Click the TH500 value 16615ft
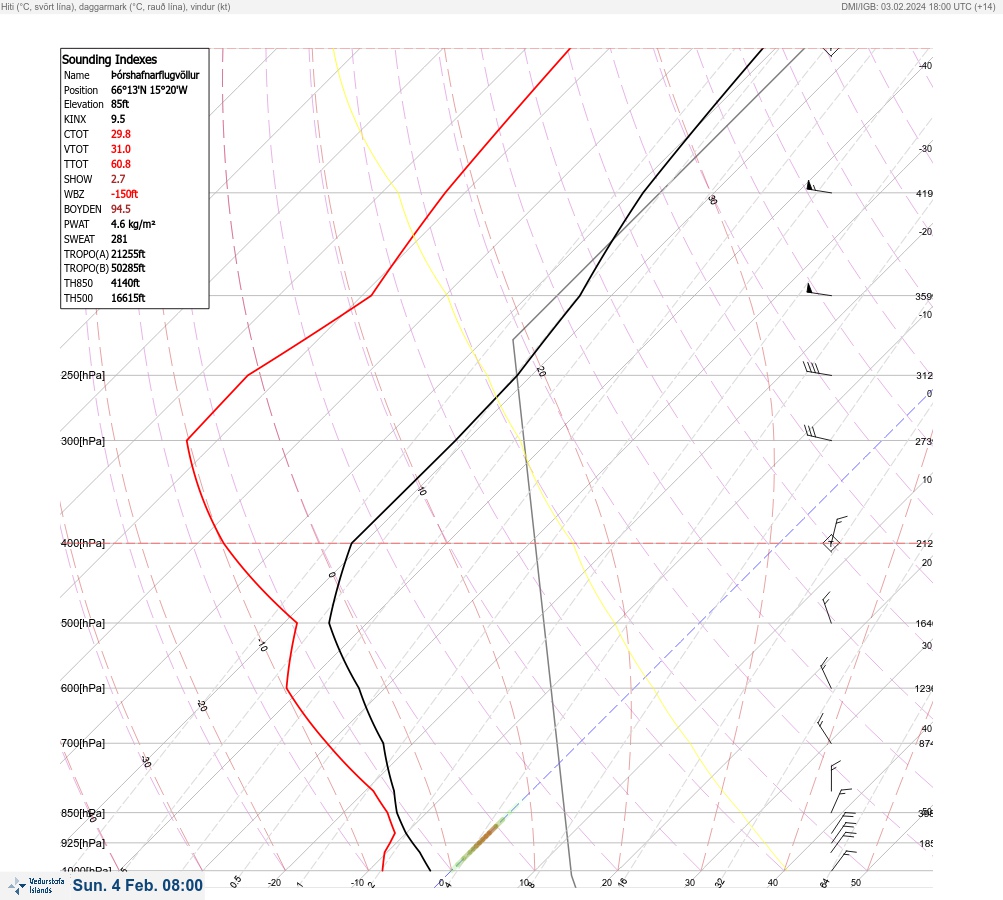 pos(128,298)
